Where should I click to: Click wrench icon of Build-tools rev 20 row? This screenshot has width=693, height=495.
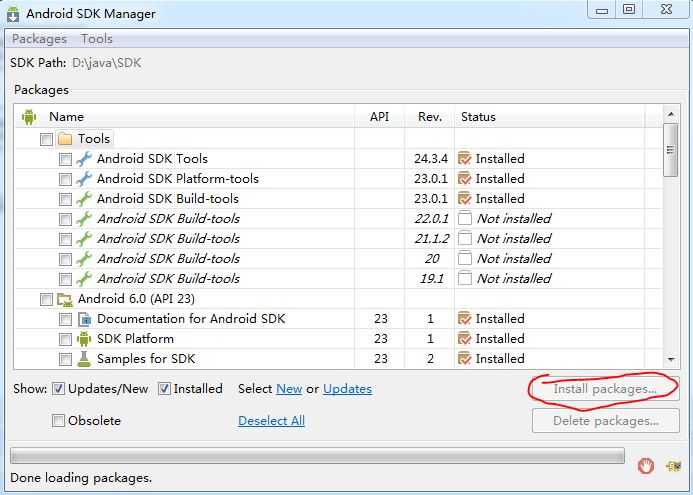coord(84,259)
